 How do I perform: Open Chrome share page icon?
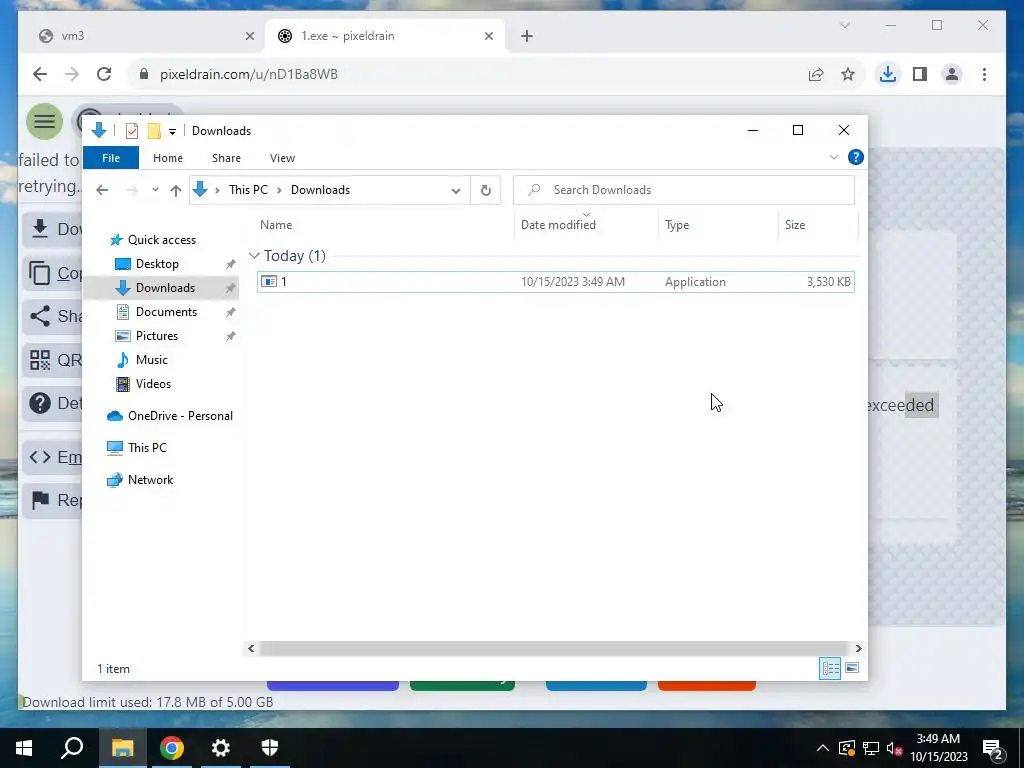pyautogui.click(x=816, y=74)
